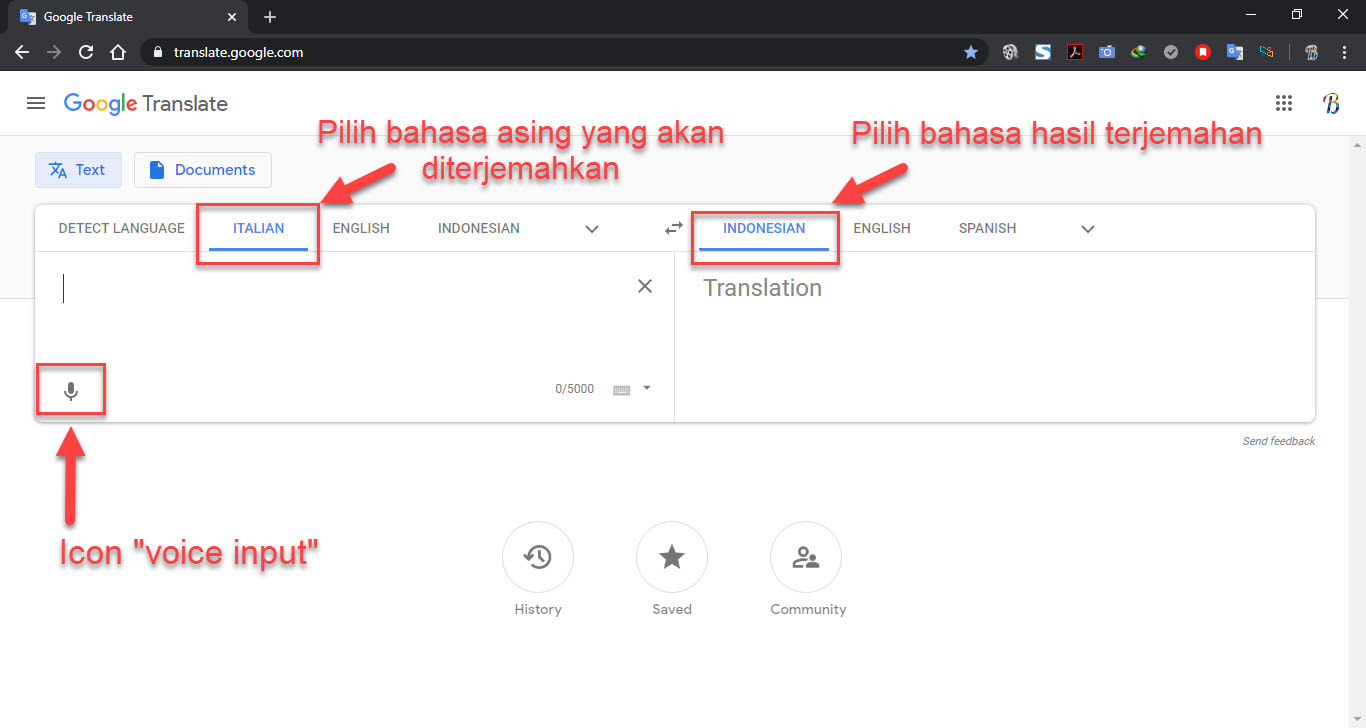Open the gray checkmark extension
1366x728 pixels.
1171,52
